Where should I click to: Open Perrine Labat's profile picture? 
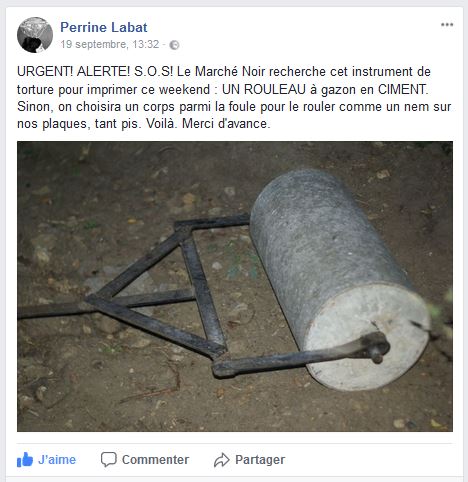click(x=35, y=35)
